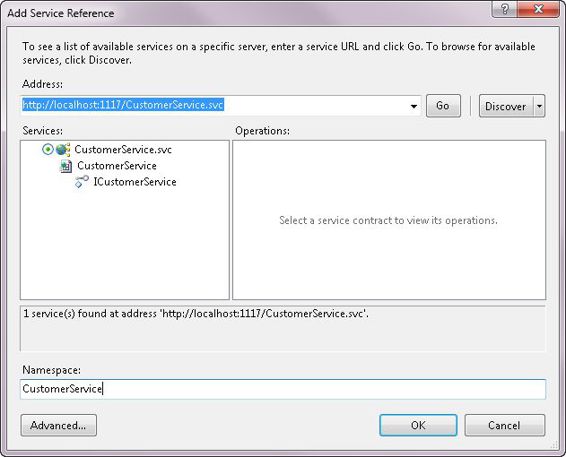
Task: Expand the Discover button dropdown arrow
Action: (539, 106)
